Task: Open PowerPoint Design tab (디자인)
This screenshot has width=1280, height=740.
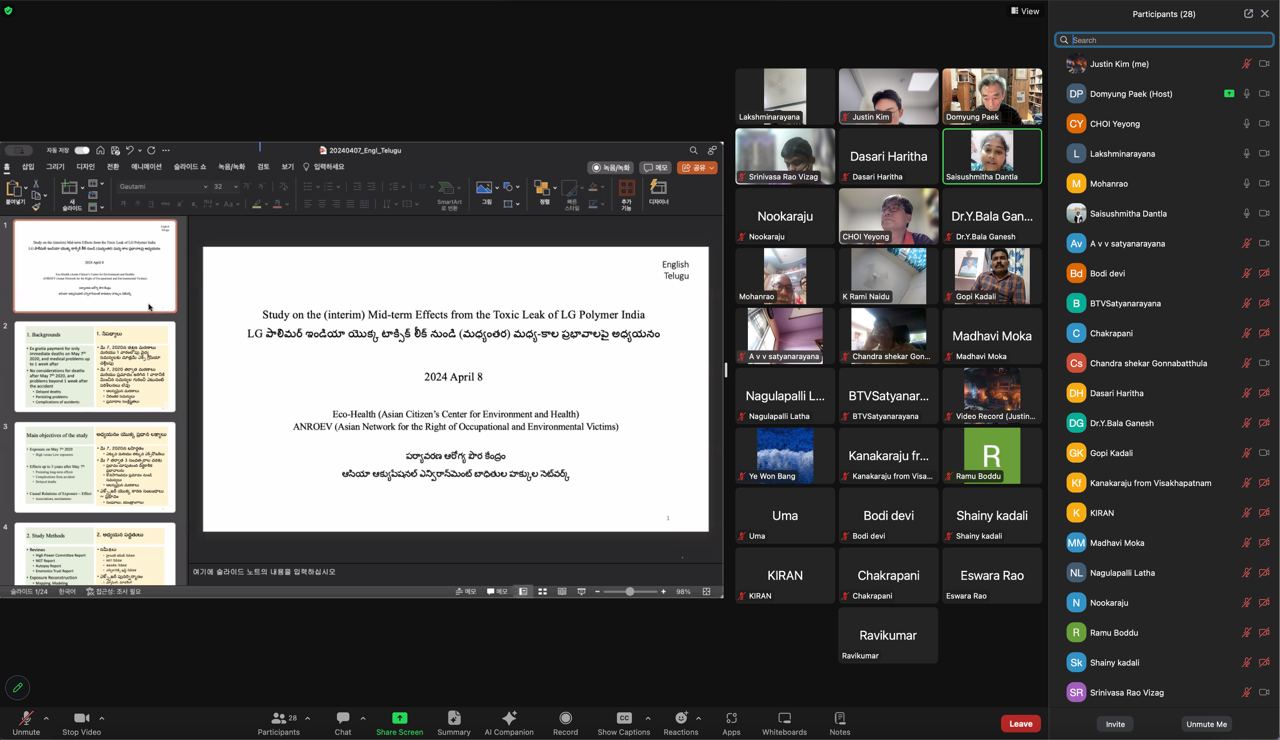Action: coord(86,167)
